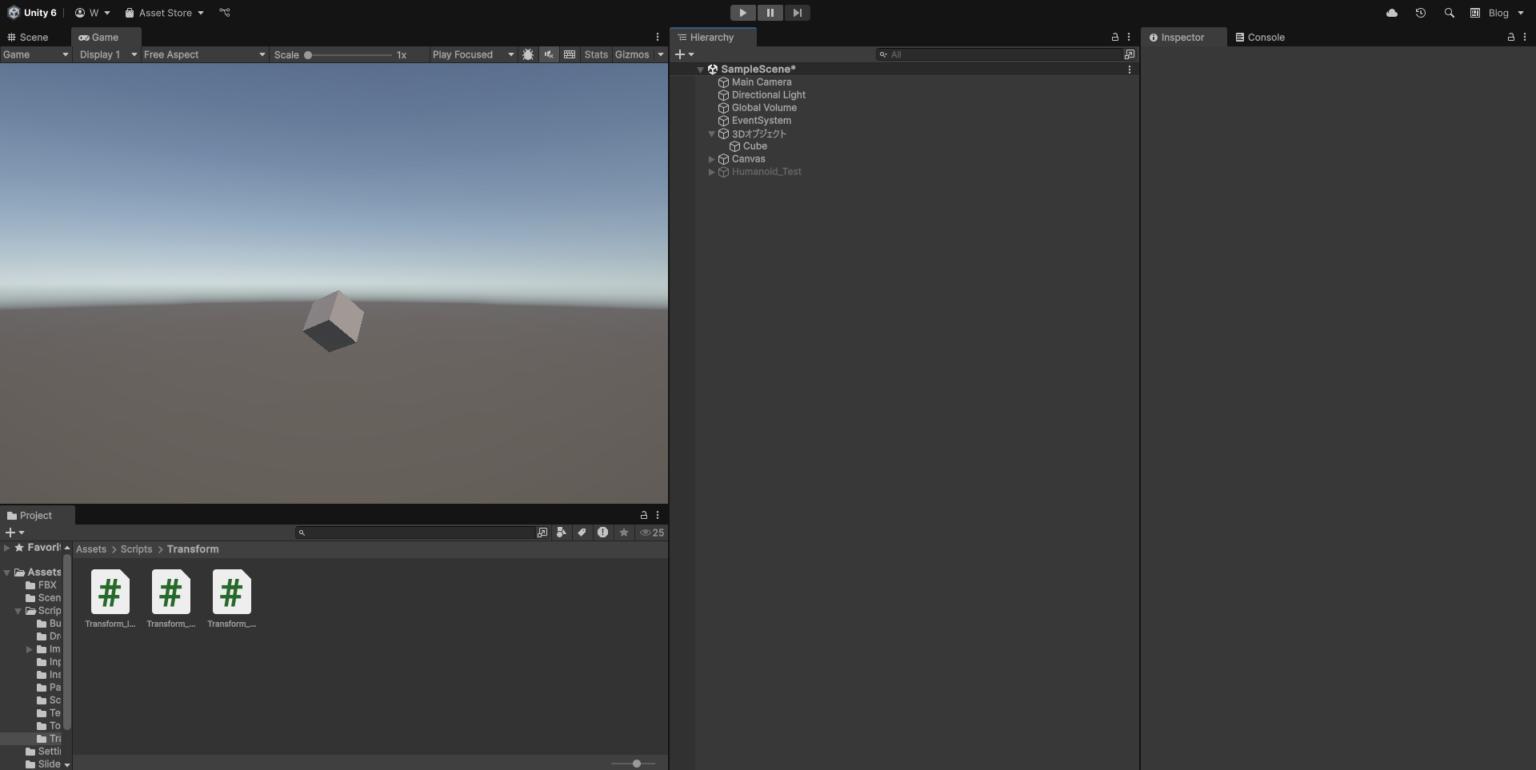Mute audio in the Game view
1536x770 pixels.
click(548, 54)
